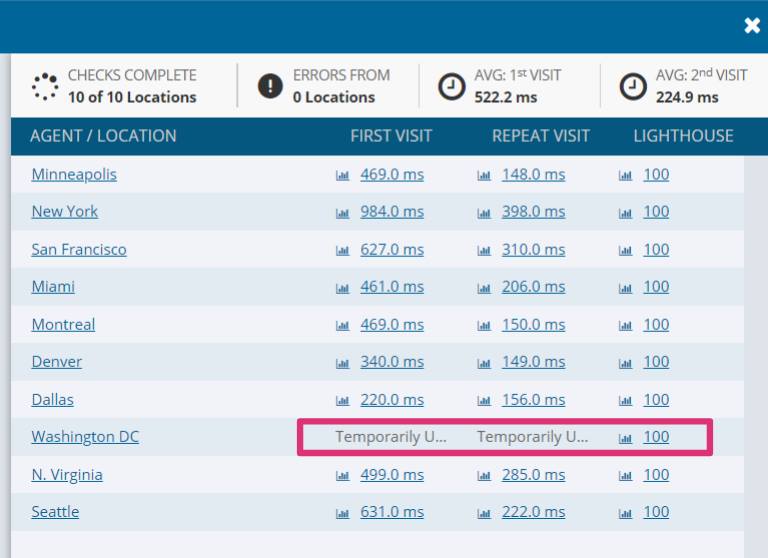Viewport: 768px width, 558px height.
Task: Click chart icon beside Denver repeat visit
Action: click(485, 362)
